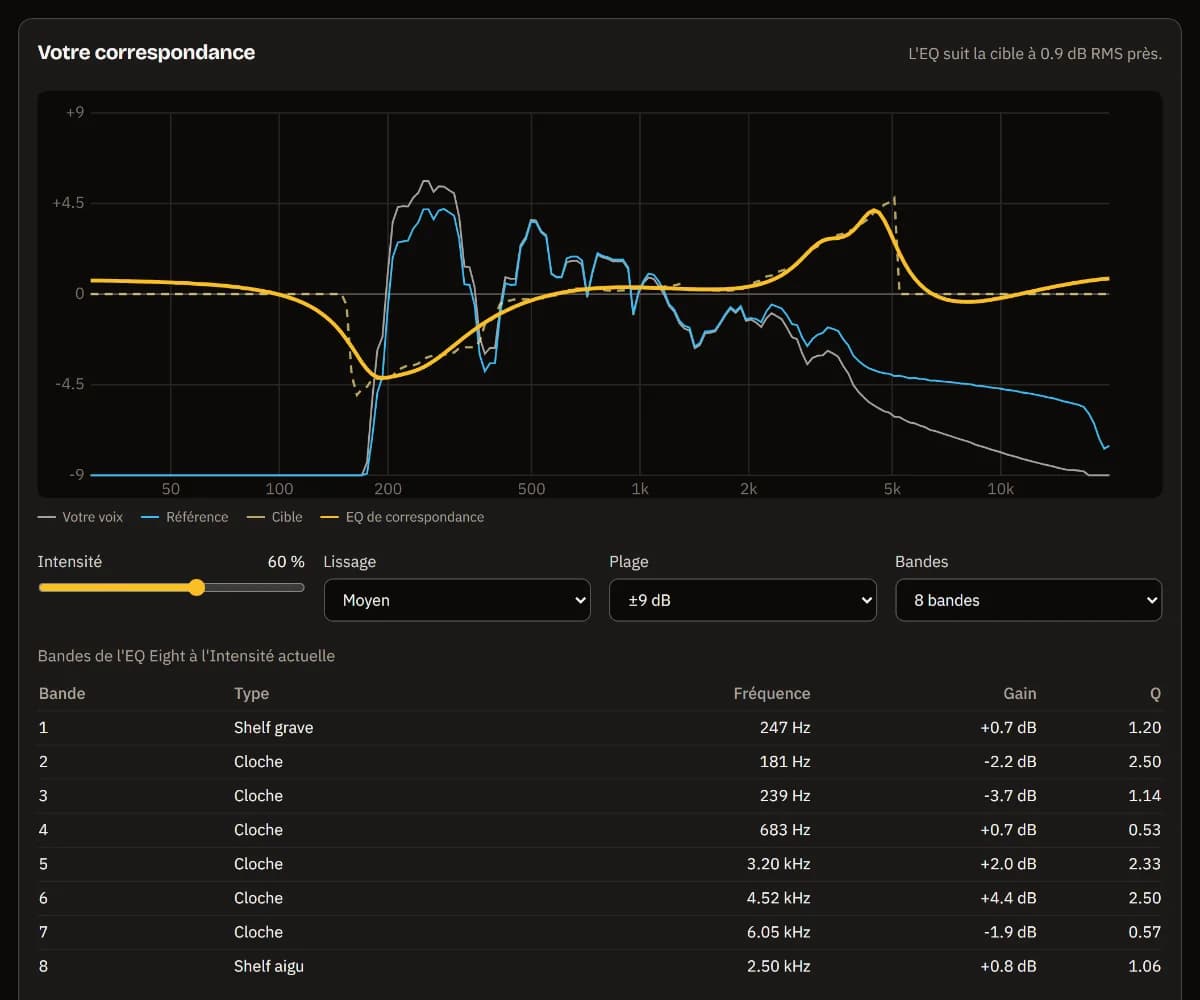
Task: Click the 'Q' column header
Action: (1156, 693)
